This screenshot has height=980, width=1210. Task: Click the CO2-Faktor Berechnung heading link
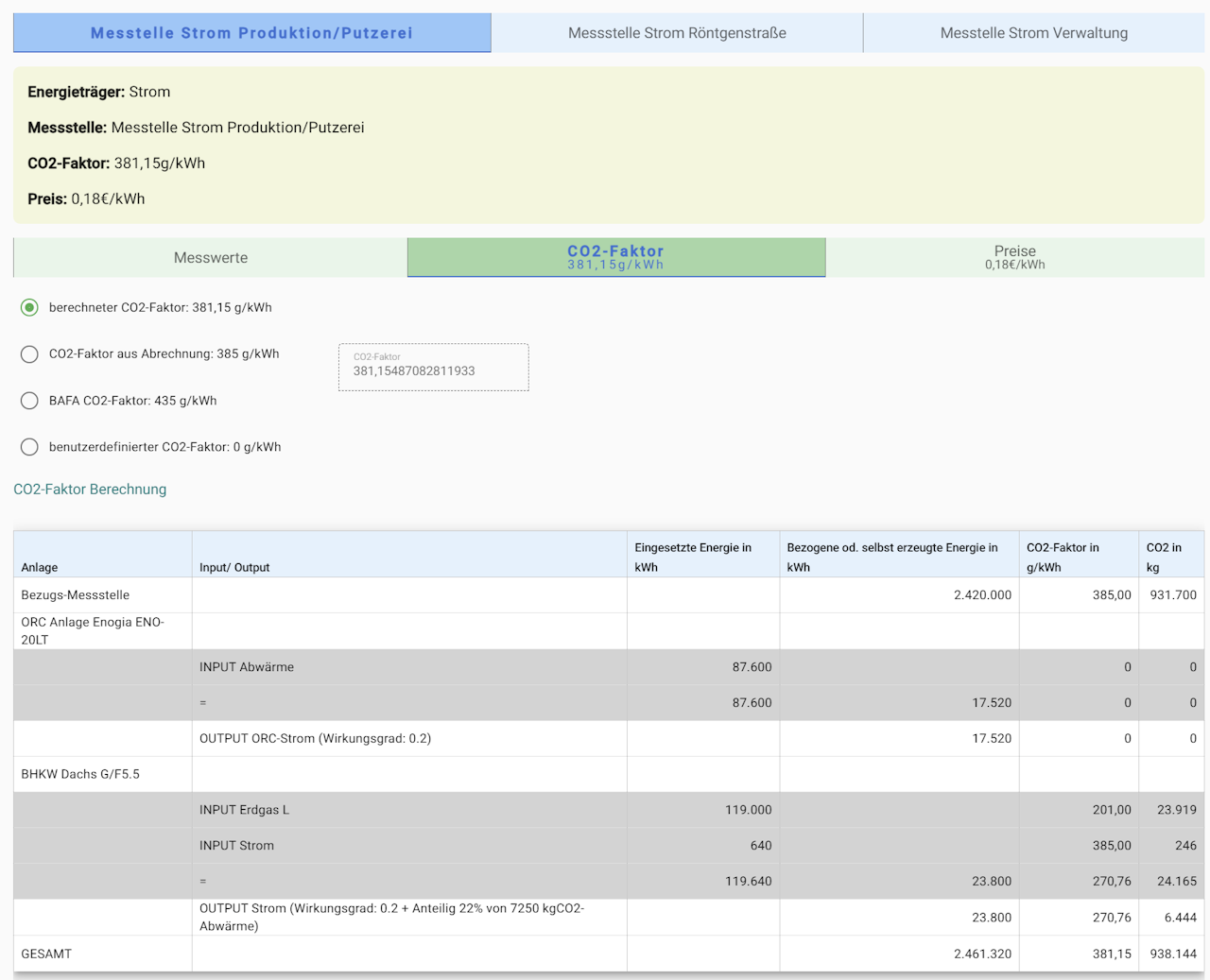pos(90,490)
